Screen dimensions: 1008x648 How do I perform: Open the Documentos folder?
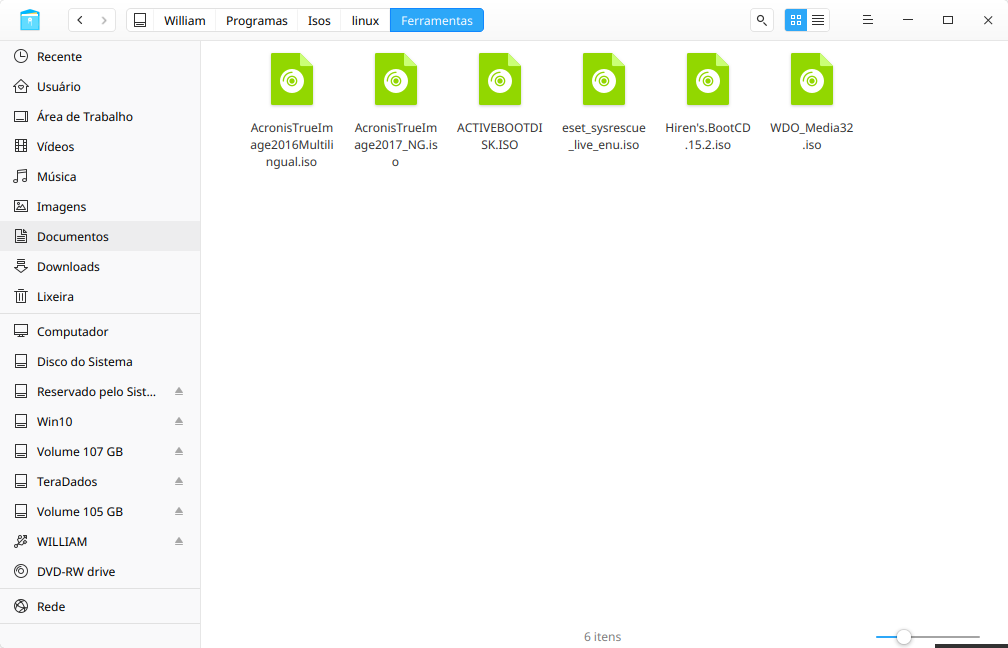tap(100, 237)
